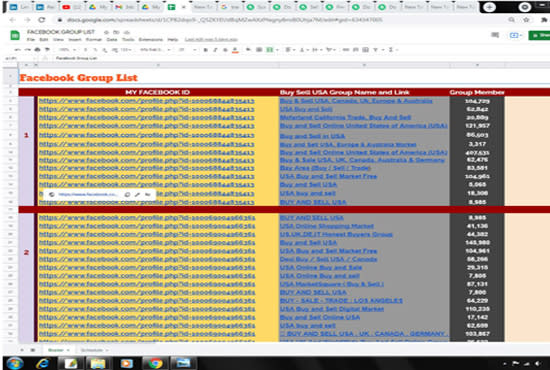Open Windows Explorer folder in taskbar
550x370 pixels.
98,363
